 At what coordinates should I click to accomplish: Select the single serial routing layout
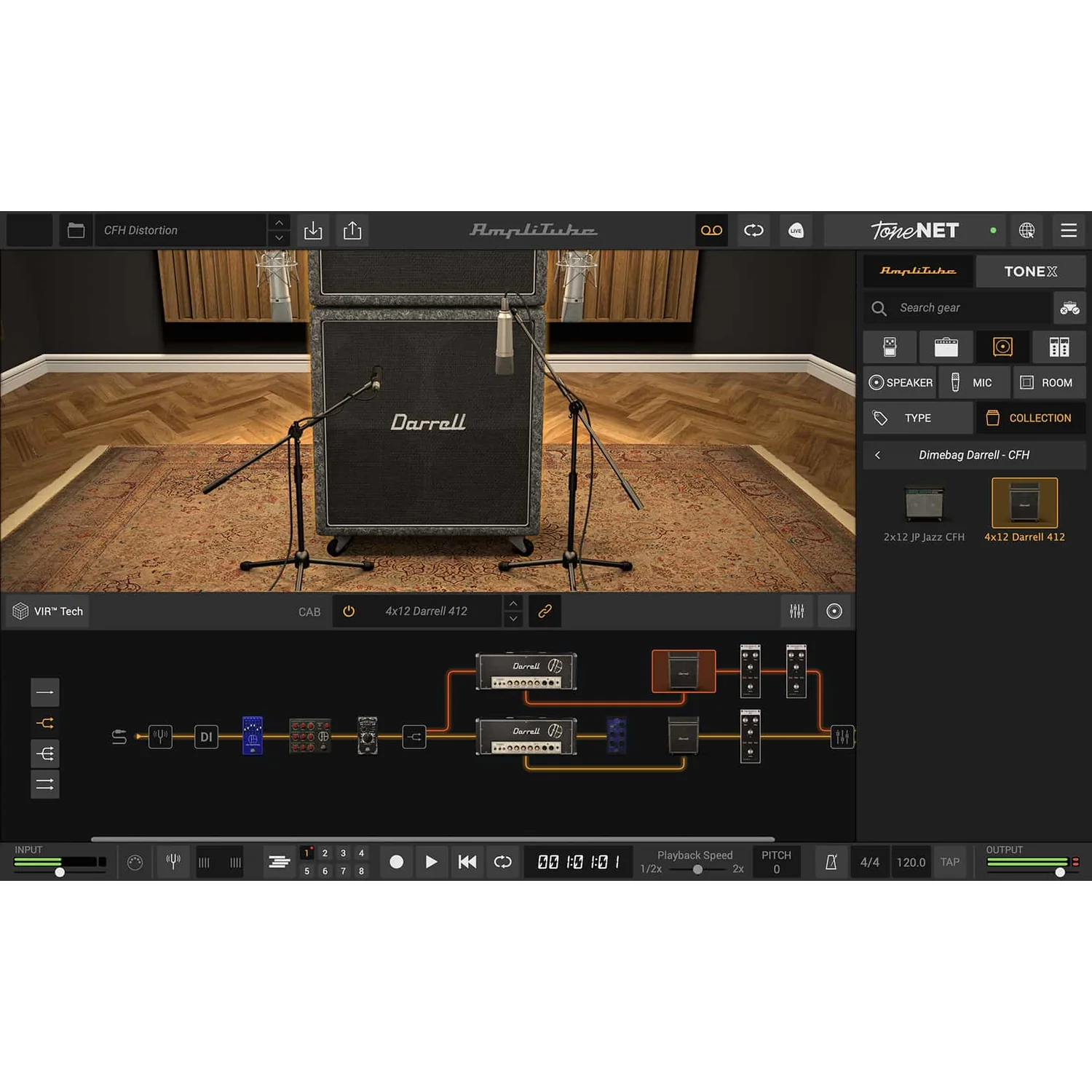pyautogui.click(x=45, y=692)
